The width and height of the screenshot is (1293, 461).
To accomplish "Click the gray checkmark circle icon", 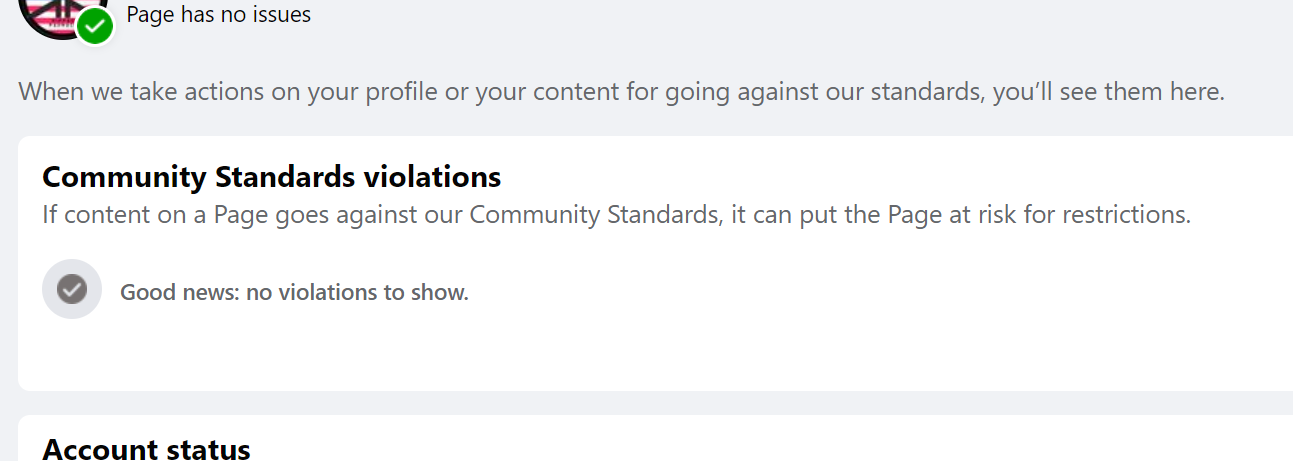I will (72, 289).
